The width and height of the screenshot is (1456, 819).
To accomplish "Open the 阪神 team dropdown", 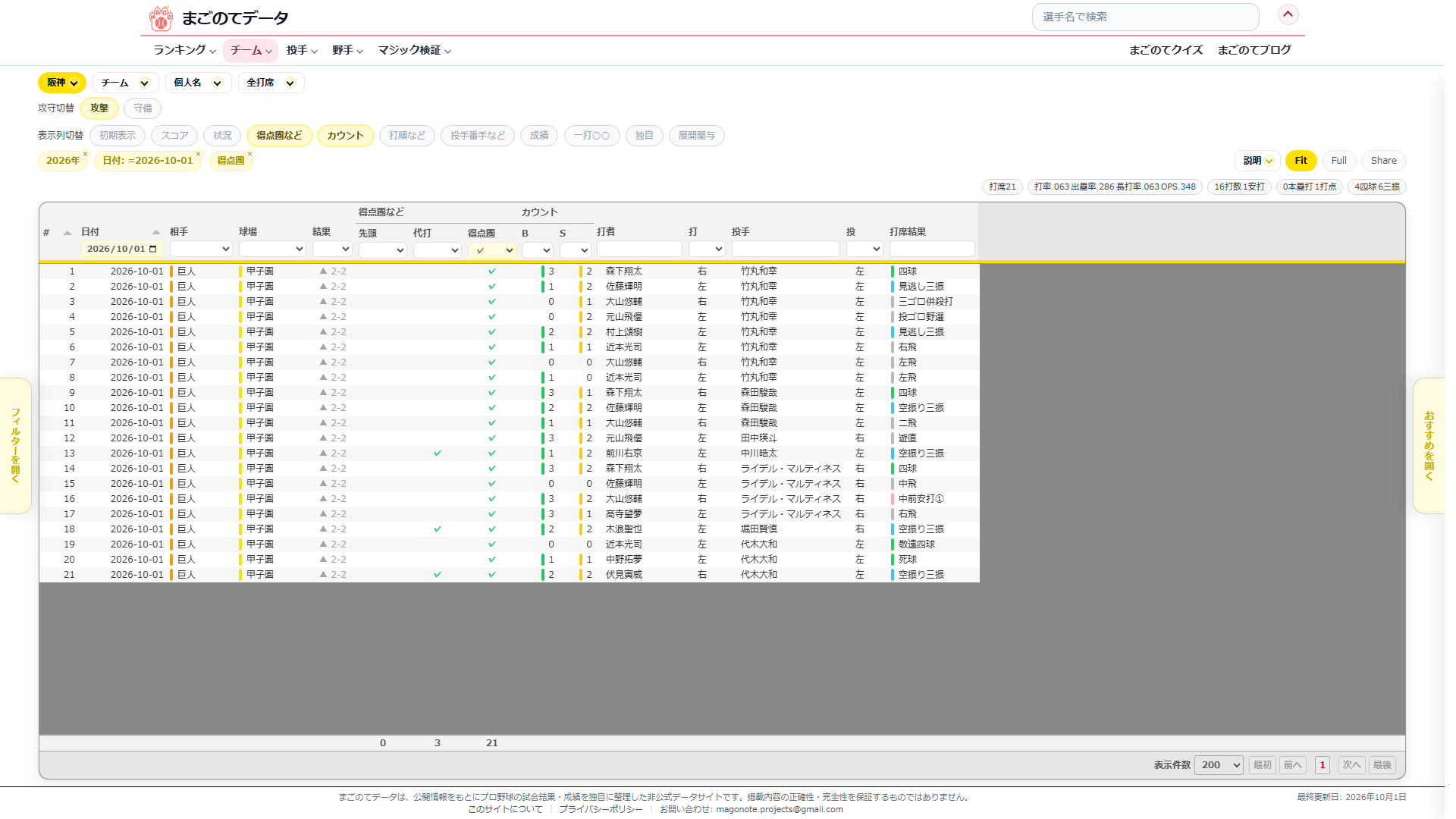I will [x=62, y=83].
